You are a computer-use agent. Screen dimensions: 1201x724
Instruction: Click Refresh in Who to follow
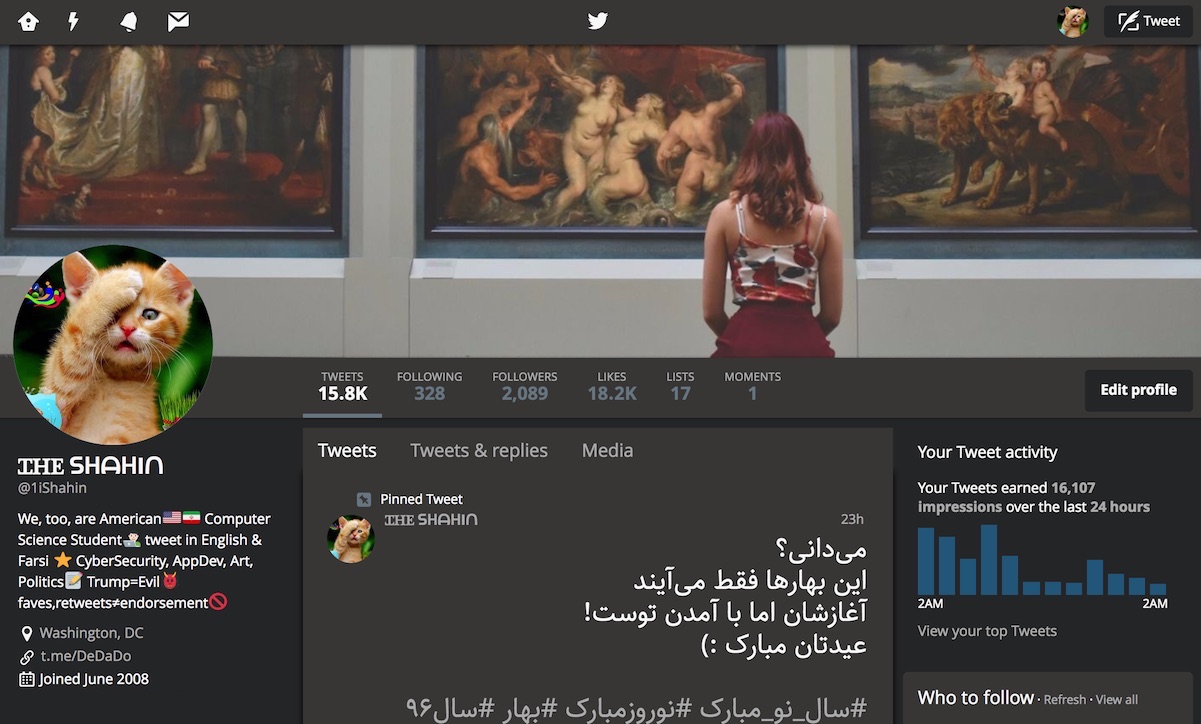pyautogui.click(x=1064, y=700)
